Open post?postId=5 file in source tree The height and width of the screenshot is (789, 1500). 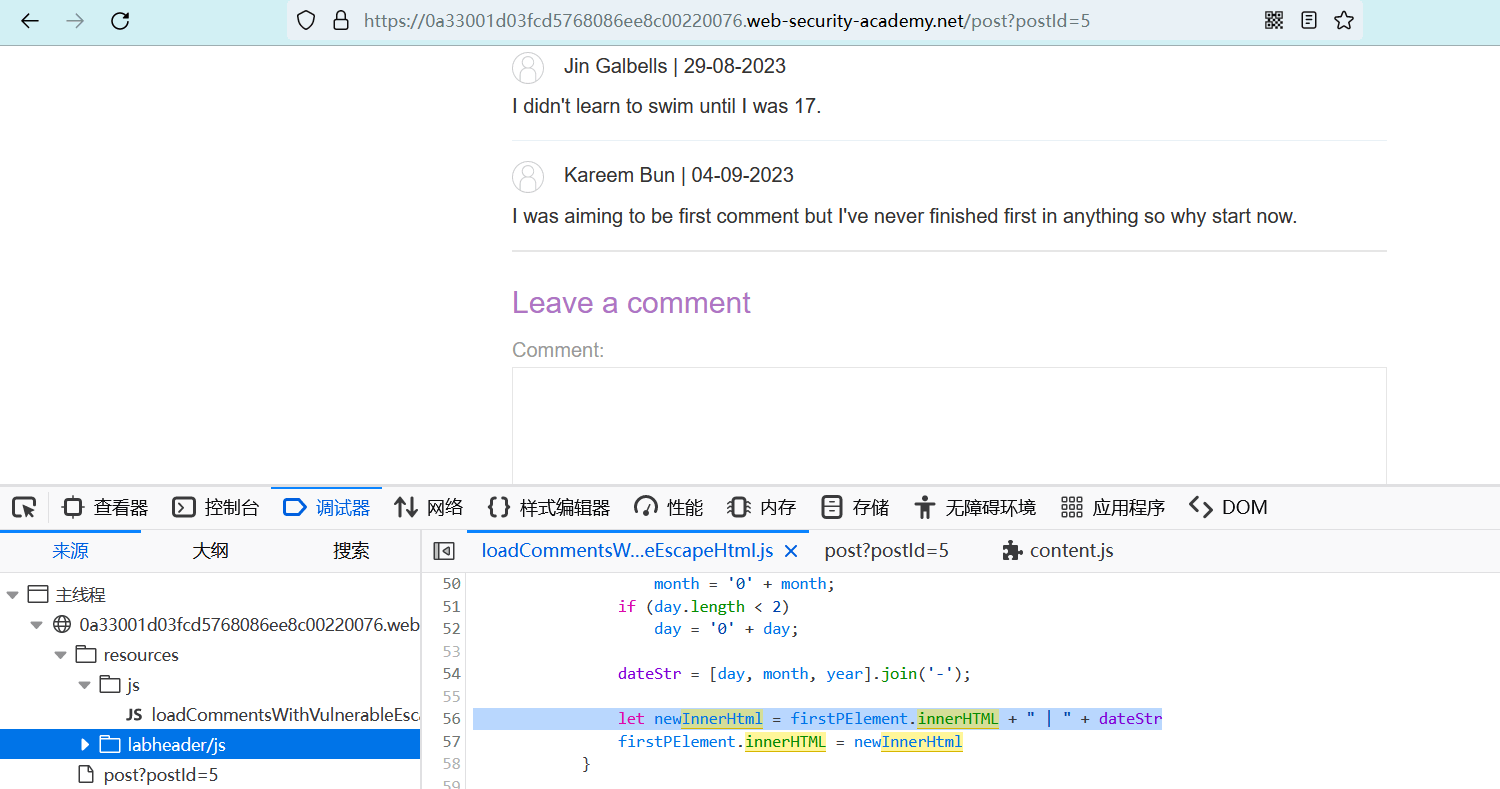pos(160,775)
